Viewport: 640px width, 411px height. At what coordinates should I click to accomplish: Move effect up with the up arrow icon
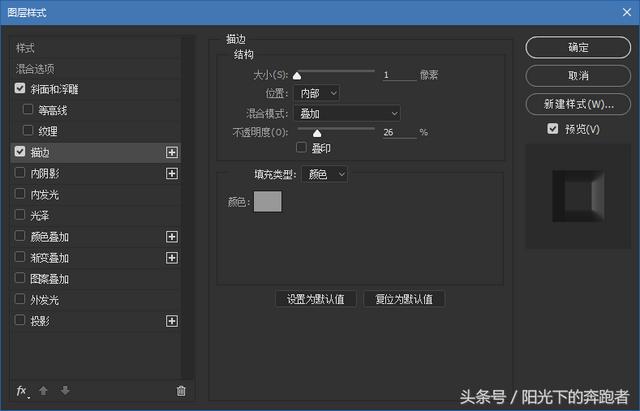43,391
